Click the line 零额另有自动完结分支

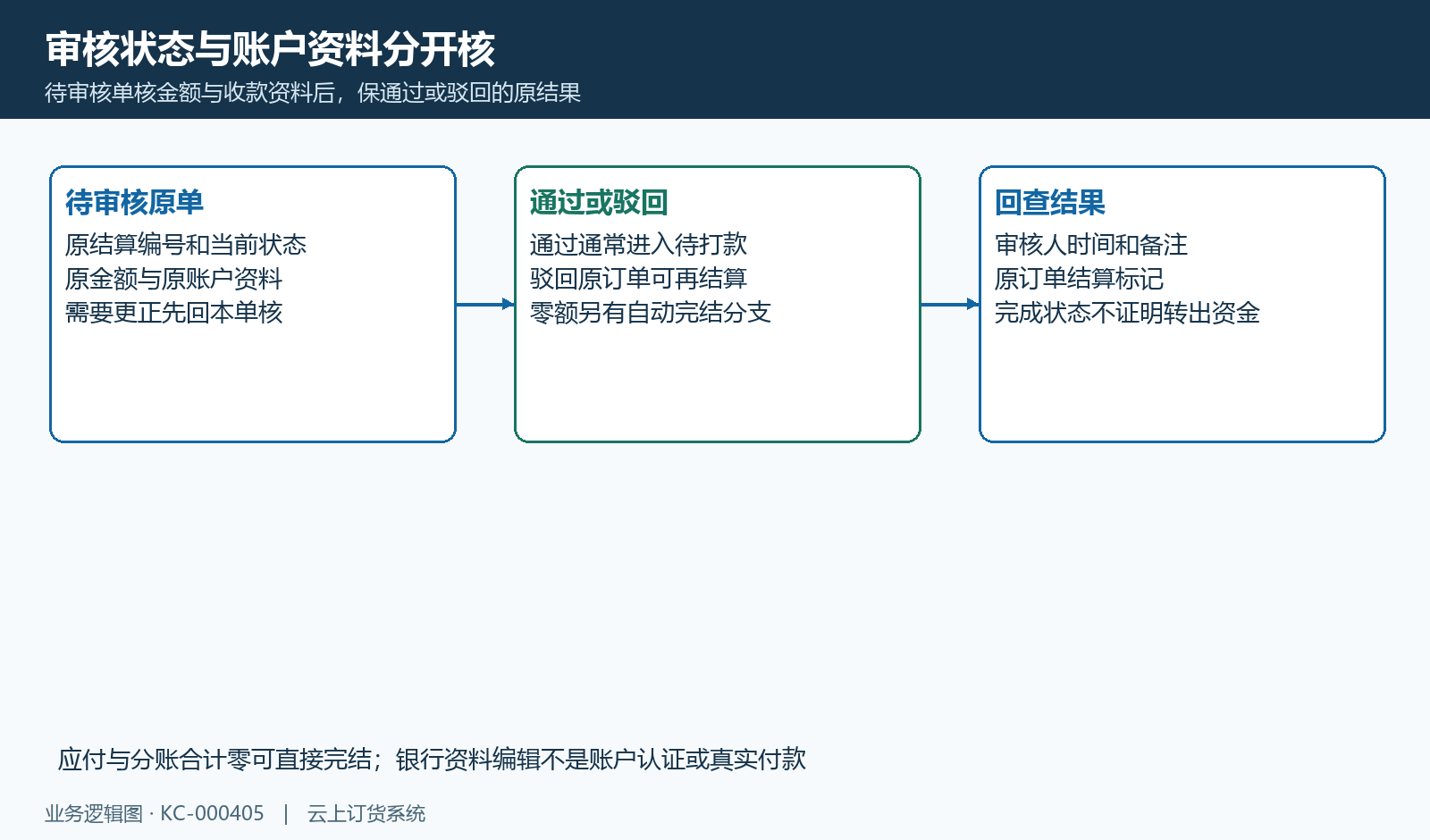[x=651, y=313]
